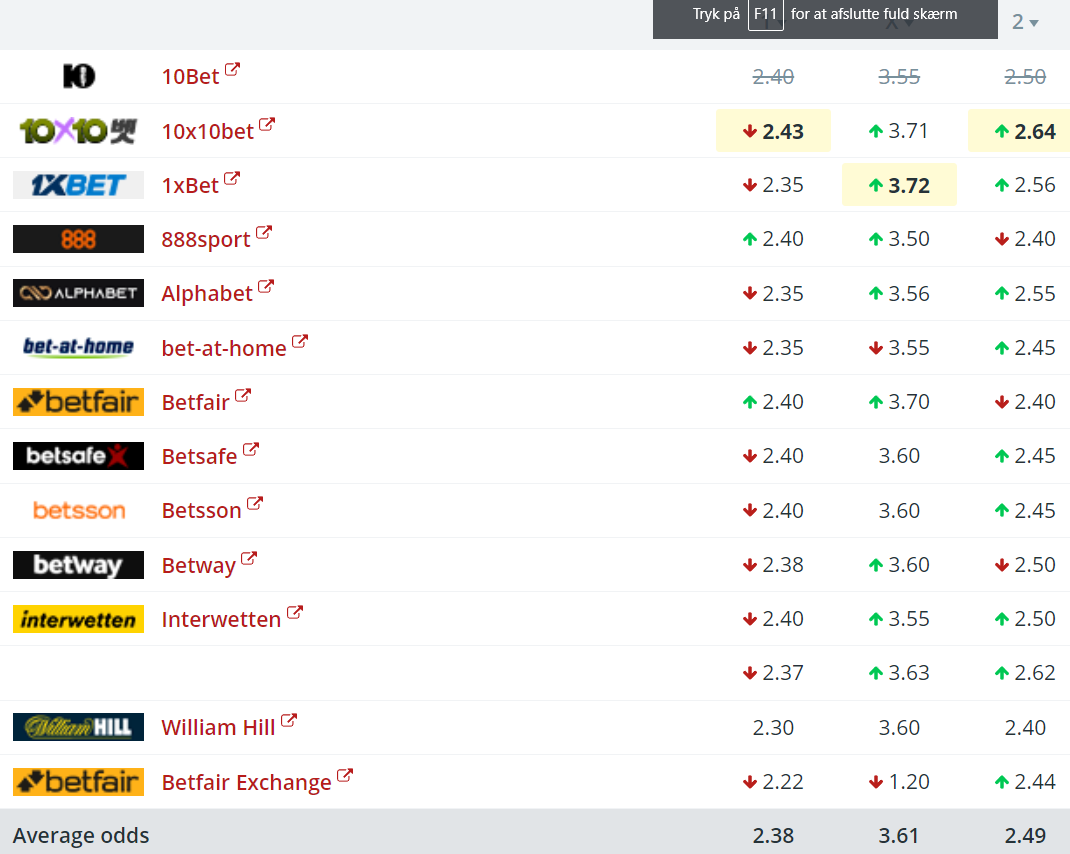Open the Betfair Exchange link
Screen dimensions: 1070x854
[x=246, y=782]
